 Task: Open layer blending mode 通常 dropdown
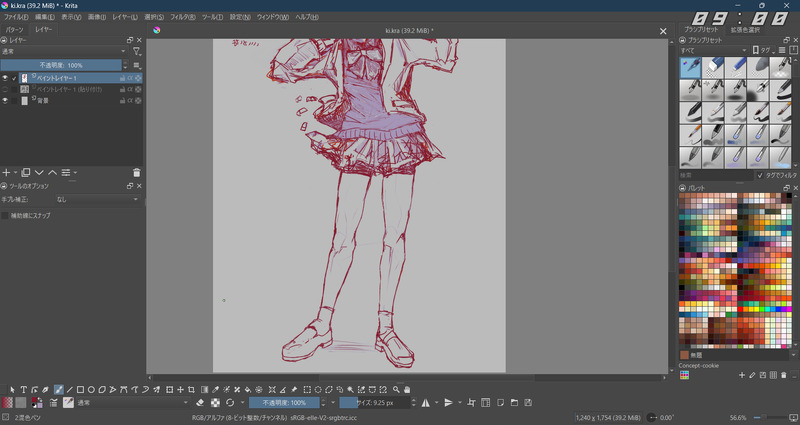pos(64,51)
